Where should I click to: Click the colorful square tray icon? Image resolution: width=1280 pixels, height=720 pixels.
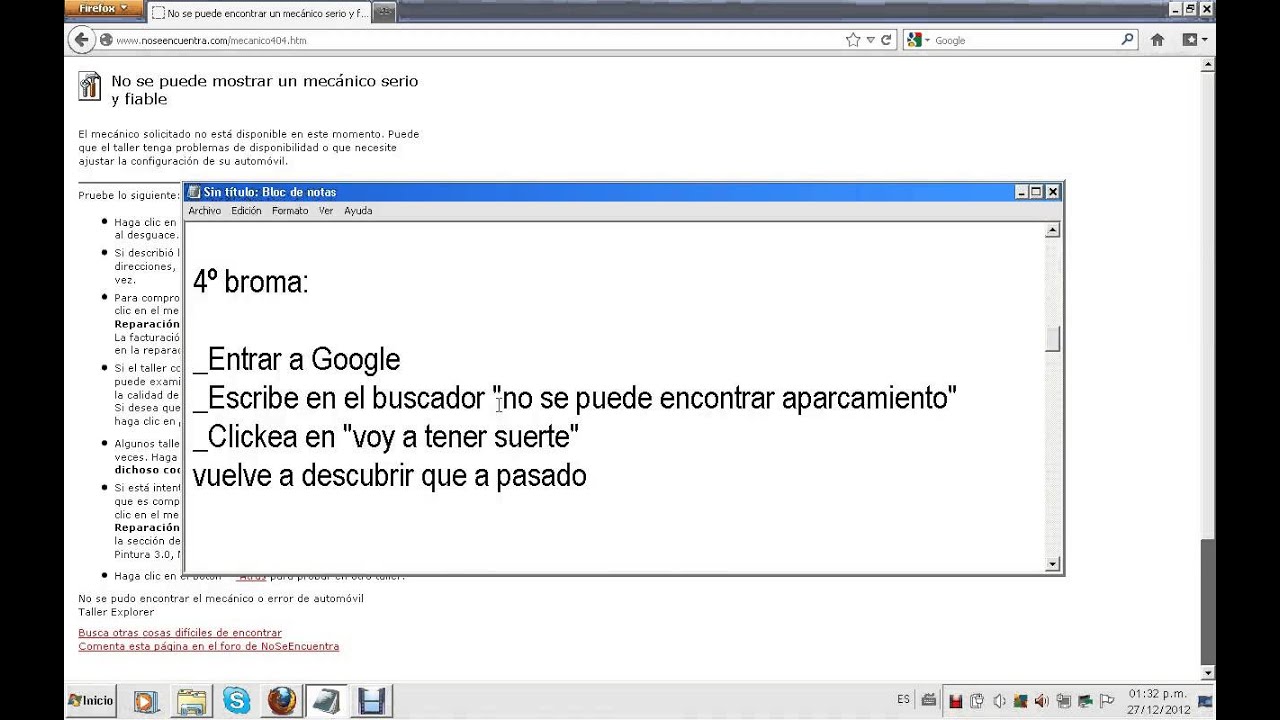pyautogui.click(x=1020, y=701)
